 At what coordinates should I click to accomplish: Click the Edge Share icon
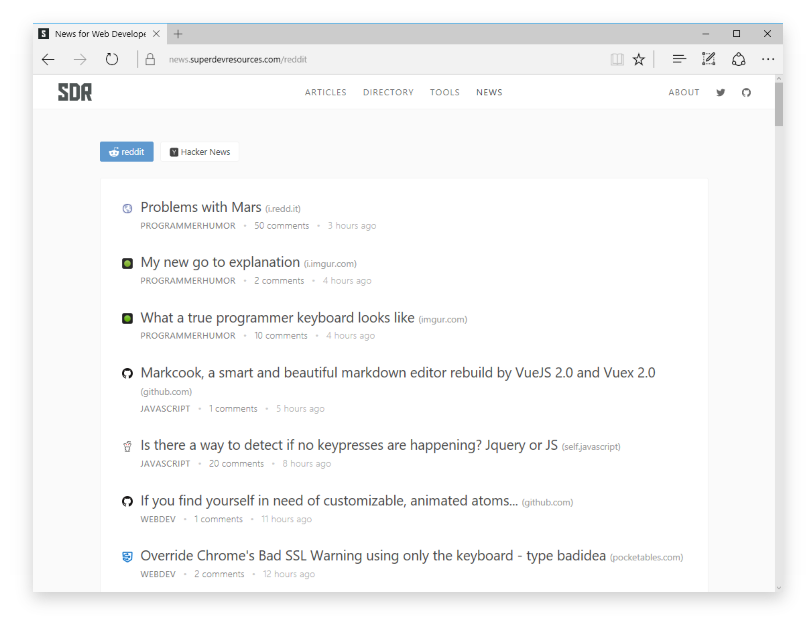click(x=739, y=59)
